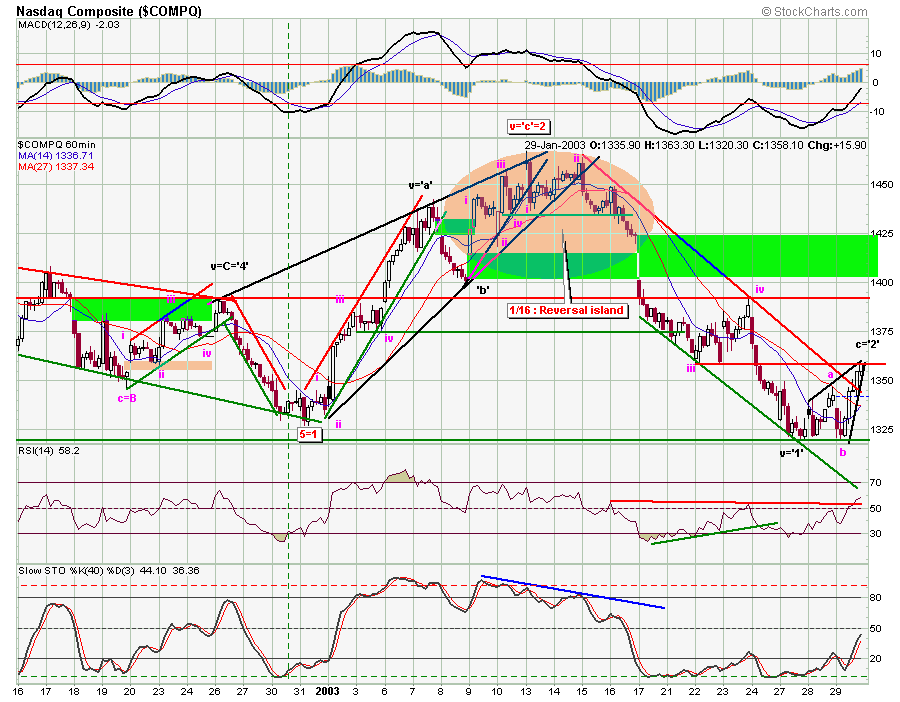Select the 1325 price axis label
The height and width of the screenshot is (702, 900).
tap(882, 429)
